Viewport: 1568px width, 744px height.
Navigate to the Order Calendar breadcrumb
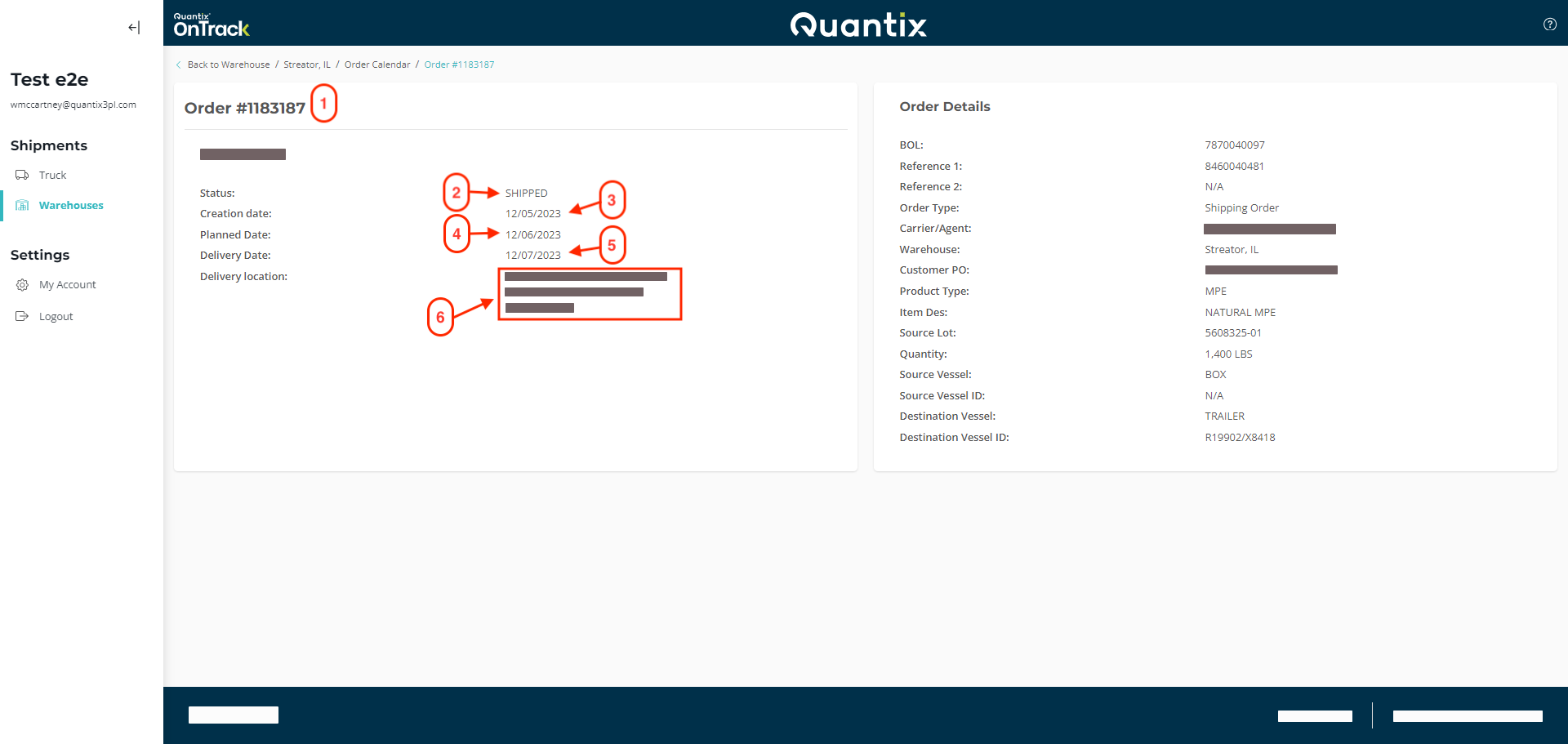[377, 65]
